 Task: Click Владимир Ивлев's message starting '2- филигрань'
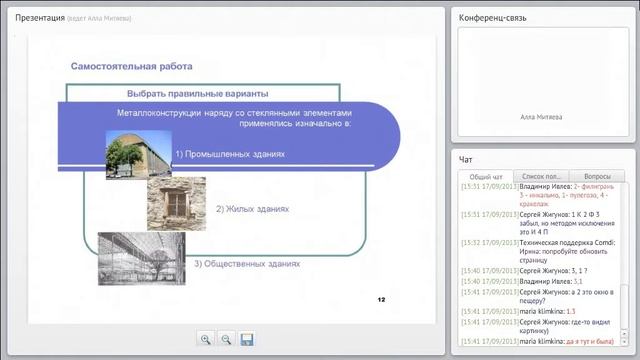(x=567, y=195)
